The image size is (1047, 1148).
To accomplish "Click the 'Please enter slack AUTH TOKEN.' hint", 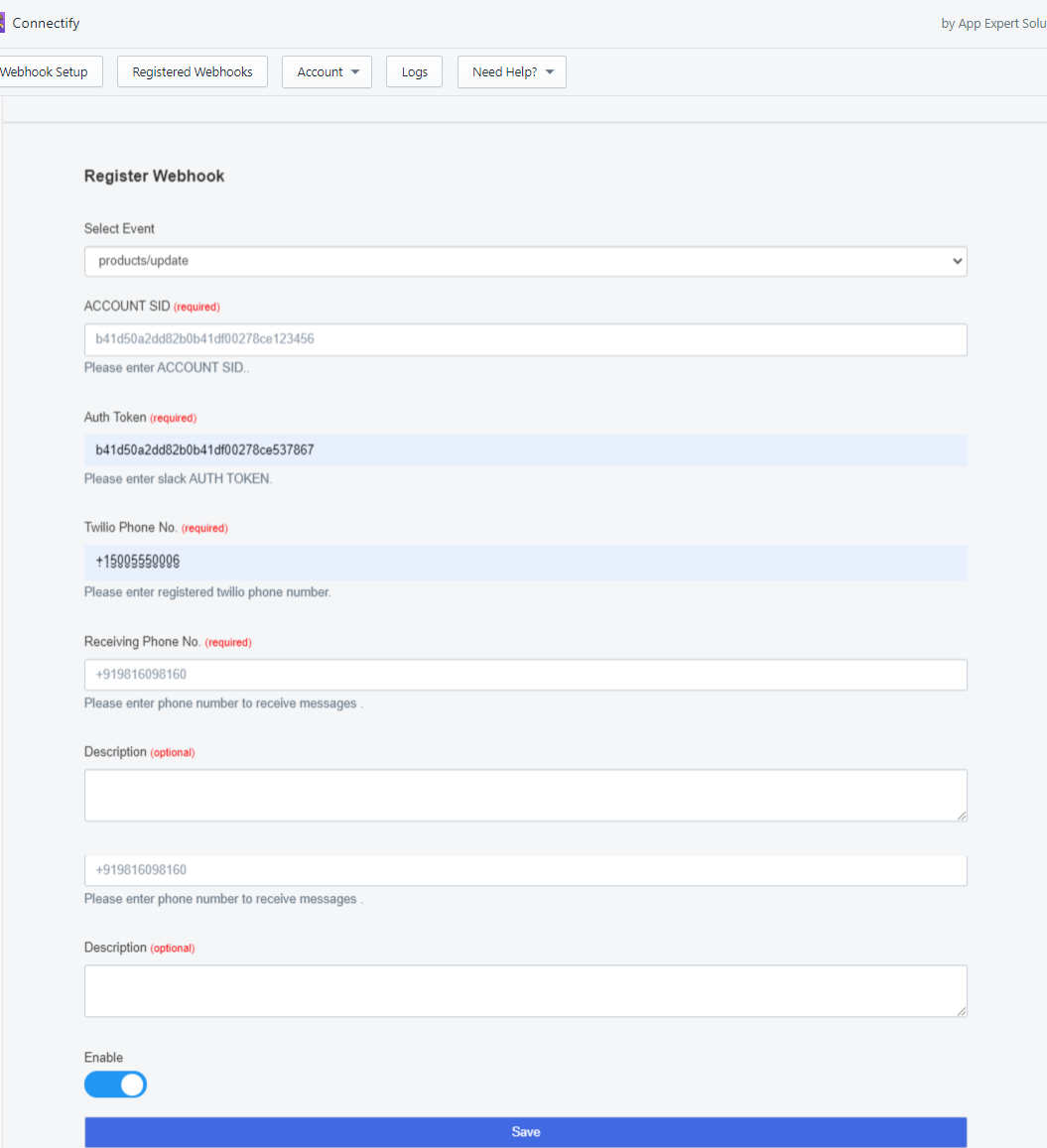I will (178, 479).
